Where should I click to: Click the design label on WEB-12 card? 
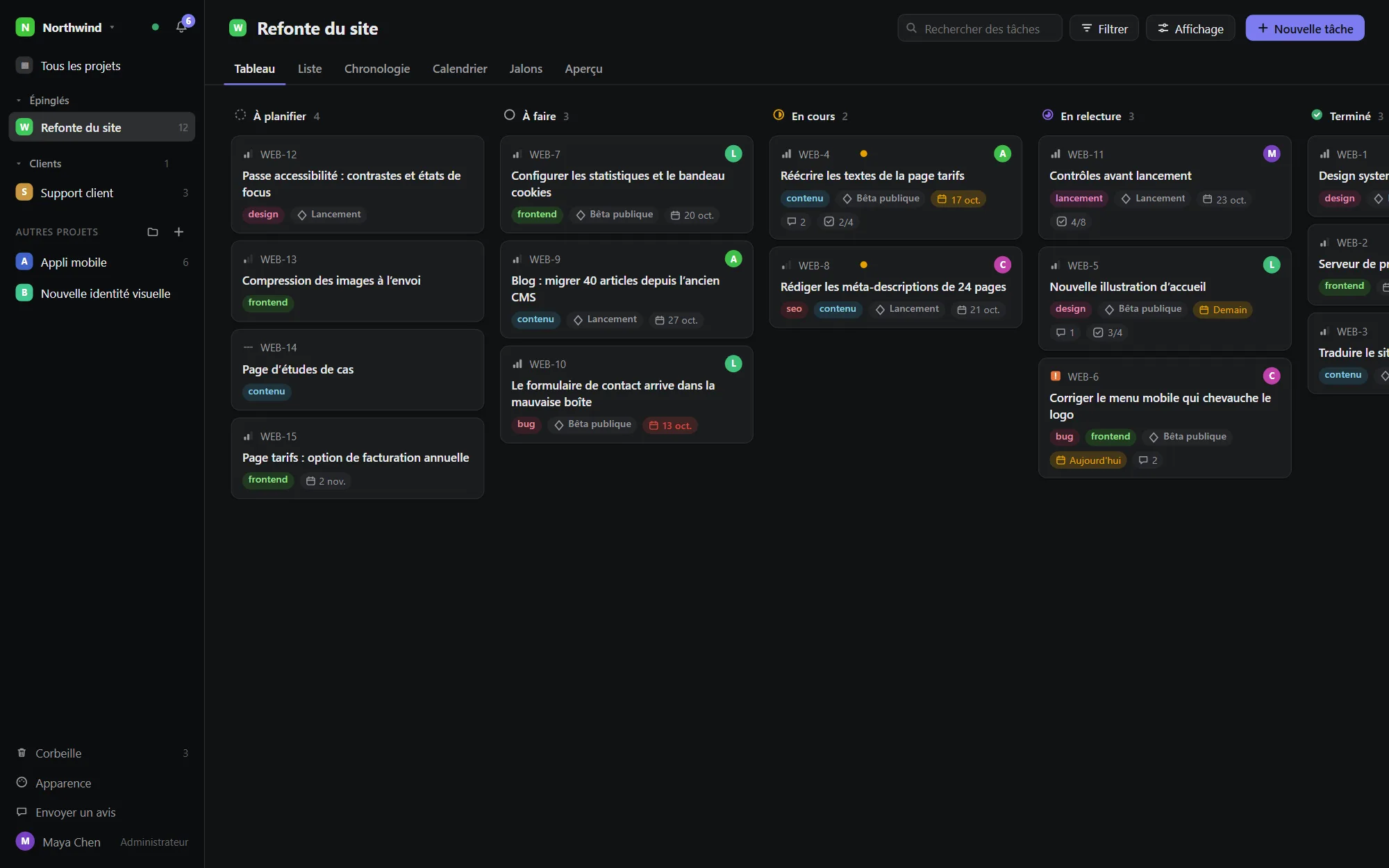click(263, 215)
